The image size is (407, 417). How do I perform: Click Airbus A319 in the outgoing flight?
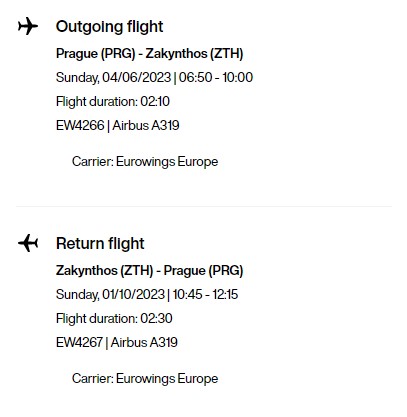[x=146, y=126]
